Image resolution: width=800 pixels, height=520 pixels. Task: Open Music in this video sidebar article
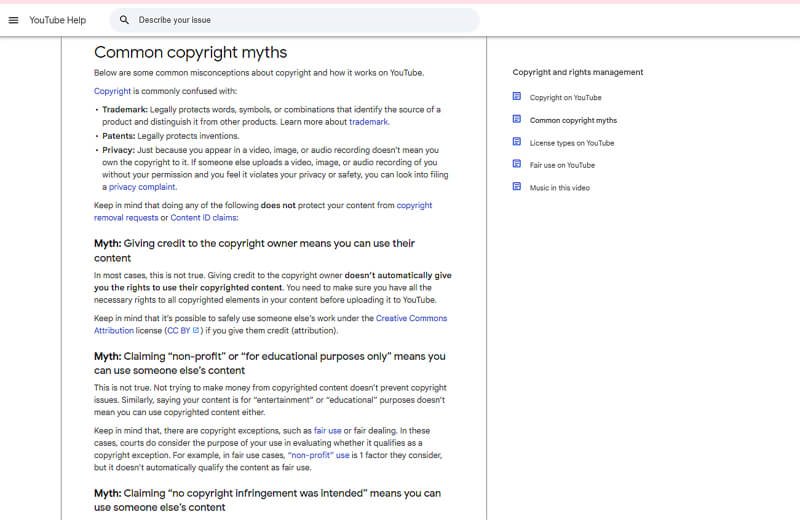(x=560, y=188)
